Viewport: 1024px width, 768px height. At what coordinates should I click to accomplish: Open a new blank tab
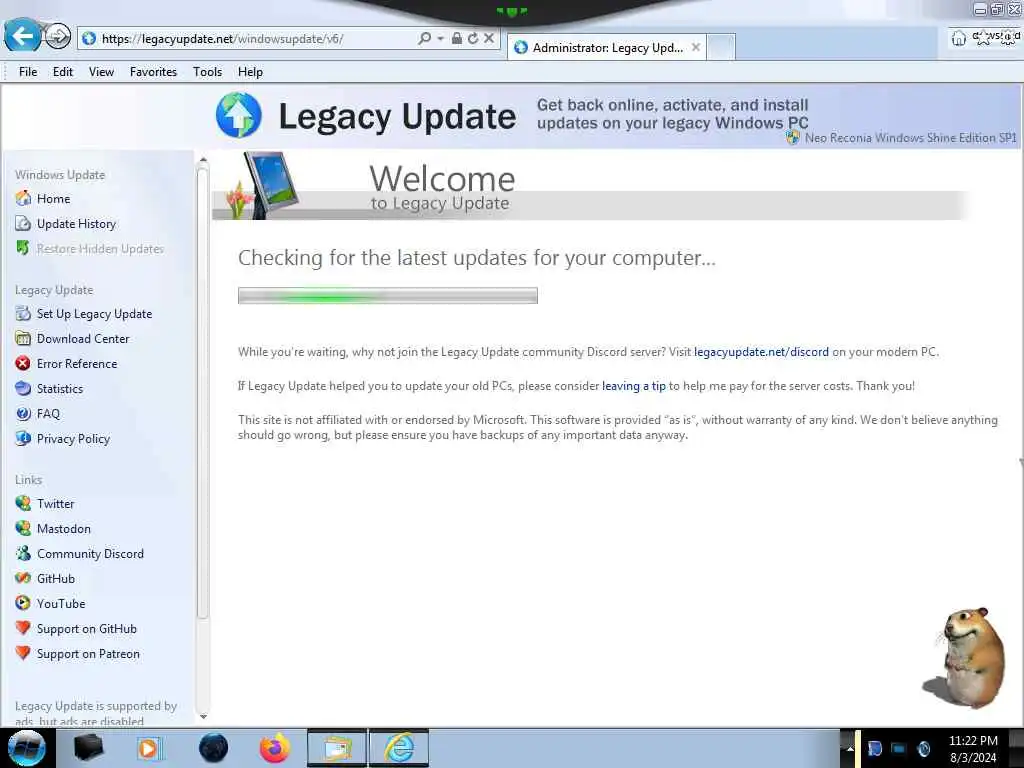pyautogui.click(x=721, y=47)
